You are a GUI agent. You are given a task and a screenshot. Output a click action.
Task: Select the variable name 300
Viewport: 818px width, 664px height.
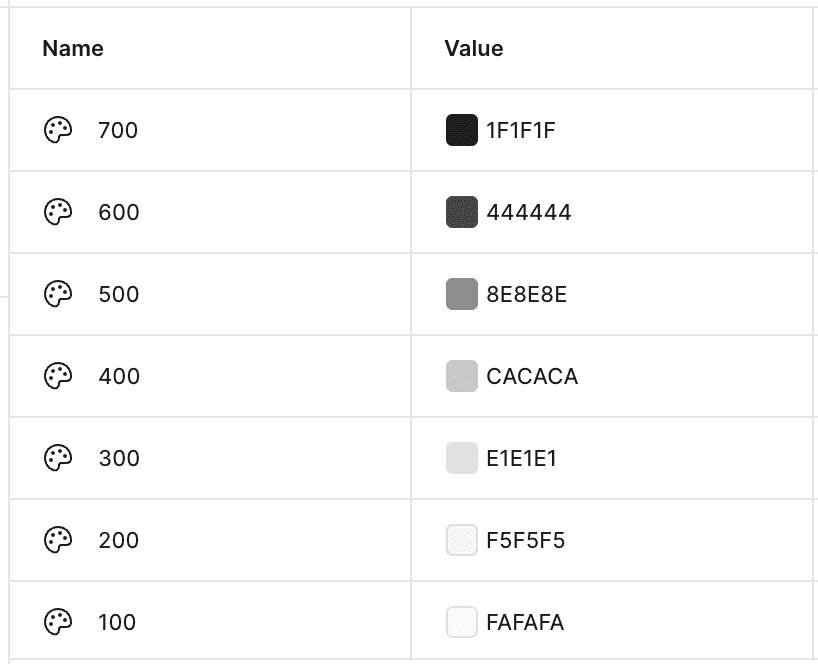click(x=119, y=458)
